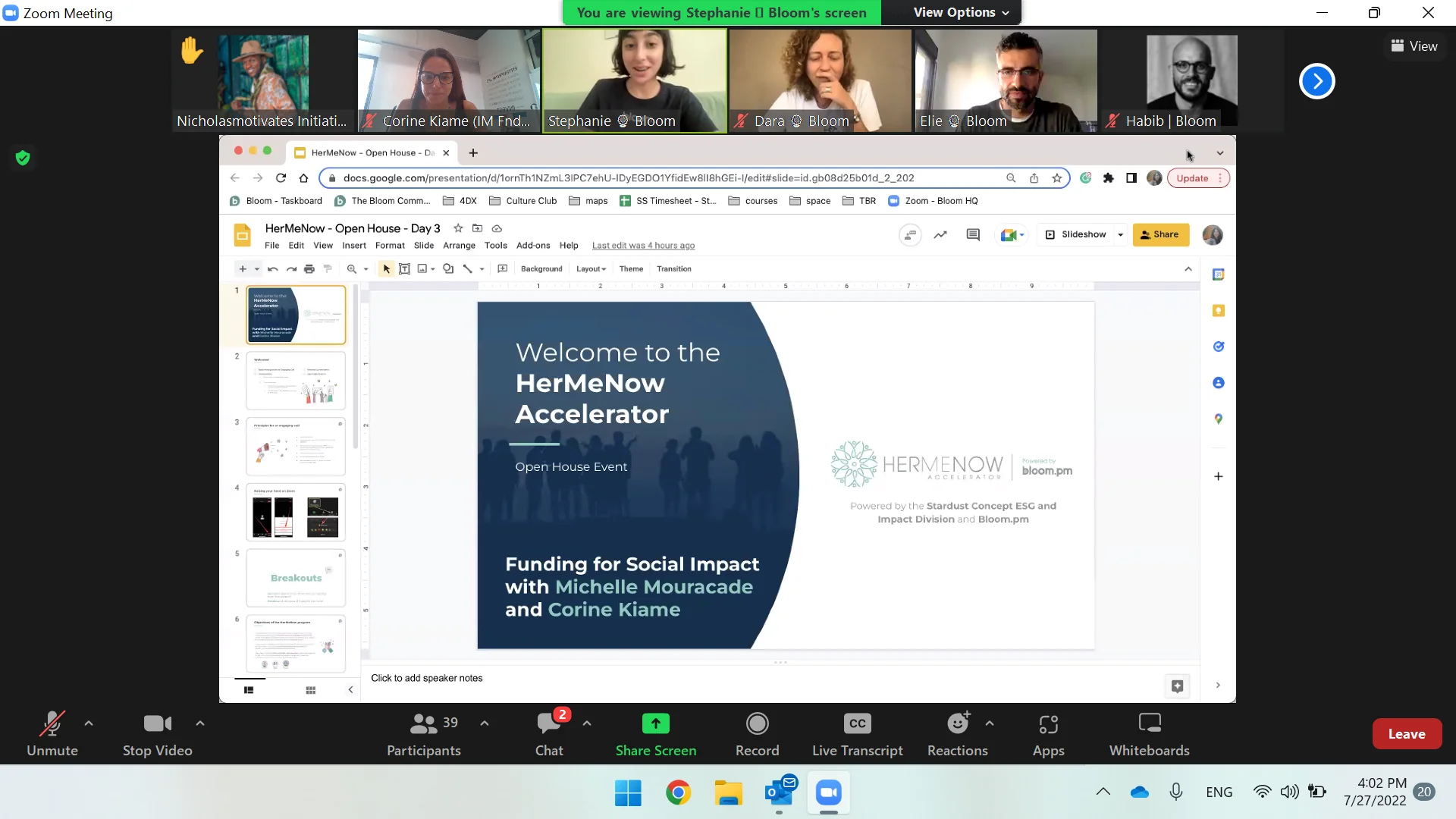Expand Reactions options arrow
Screen dimensions: 1456x819
click(990, 723)
